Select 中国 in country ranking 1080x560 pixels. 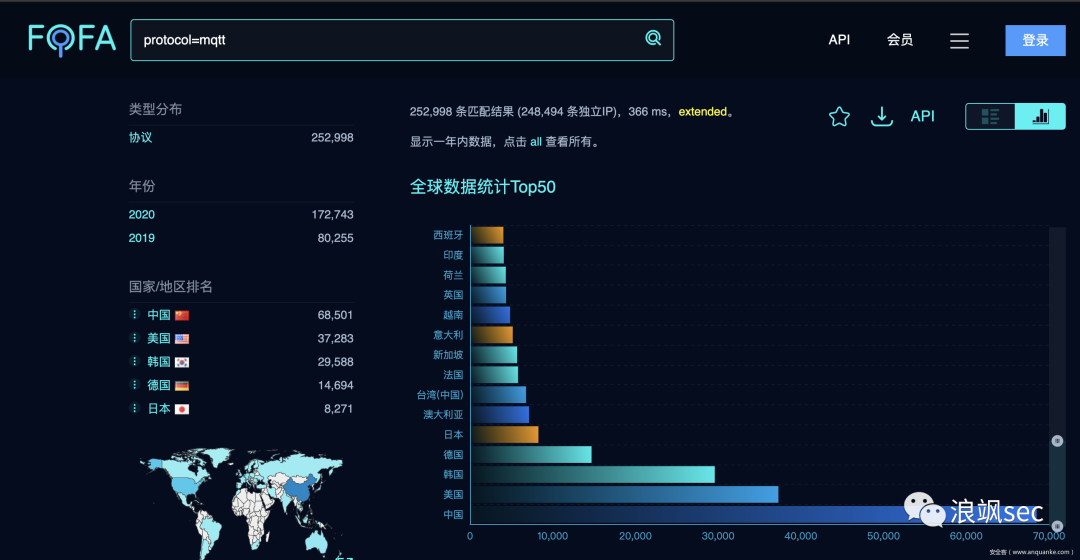click(158, 315)
